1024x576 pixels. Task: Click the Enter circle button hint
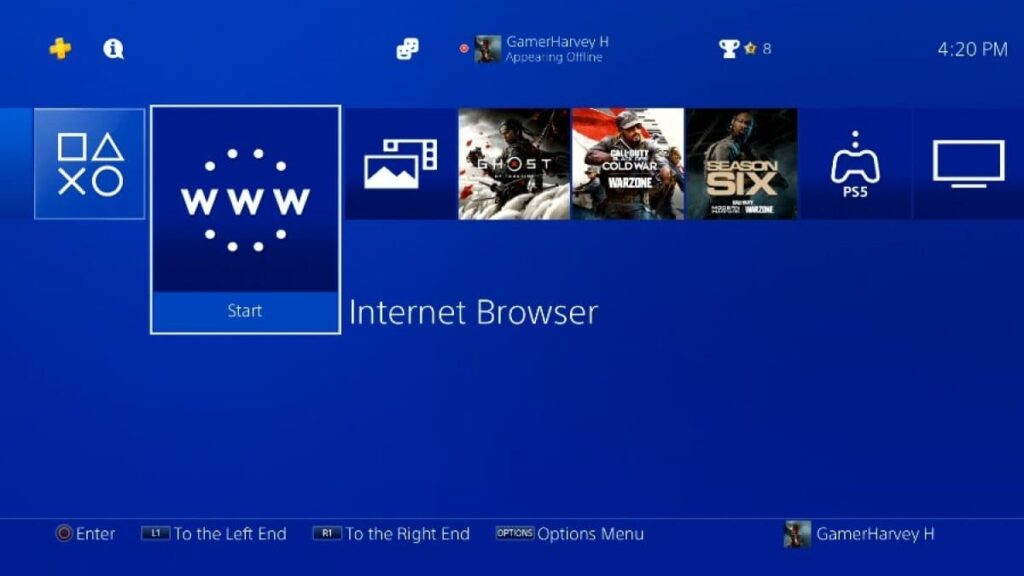tap(85, 534)
